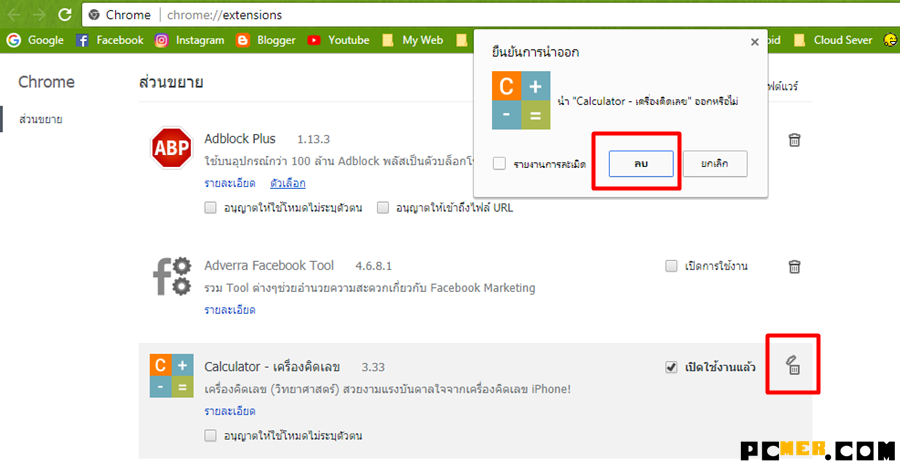This screenshot has width=900, height=466.
Task: Click the smiley face bookmark icon
Action: pos(890,40)
